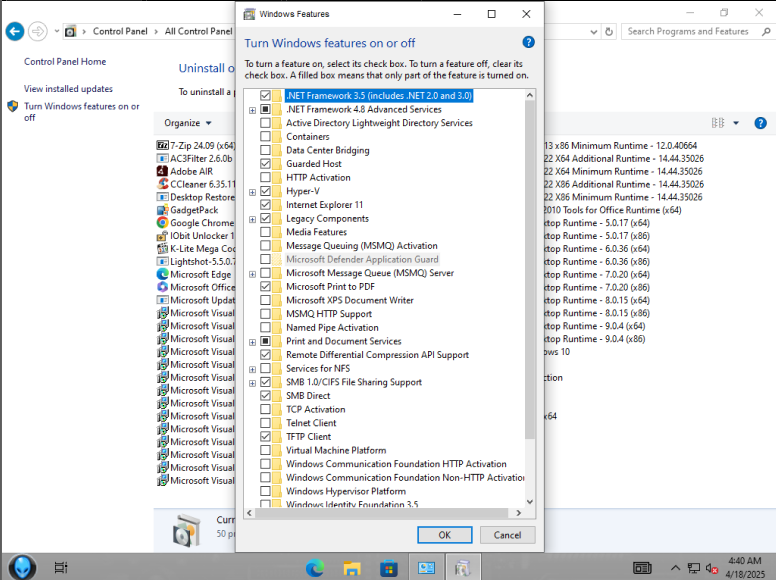Click the muted volume icon in system tray

(712, 568)
